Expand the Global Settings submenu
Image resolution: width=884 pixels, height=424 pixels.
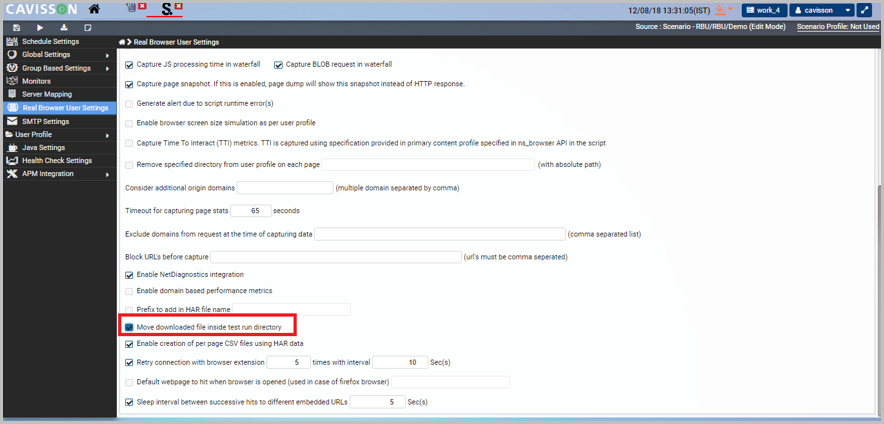[107, 55]
